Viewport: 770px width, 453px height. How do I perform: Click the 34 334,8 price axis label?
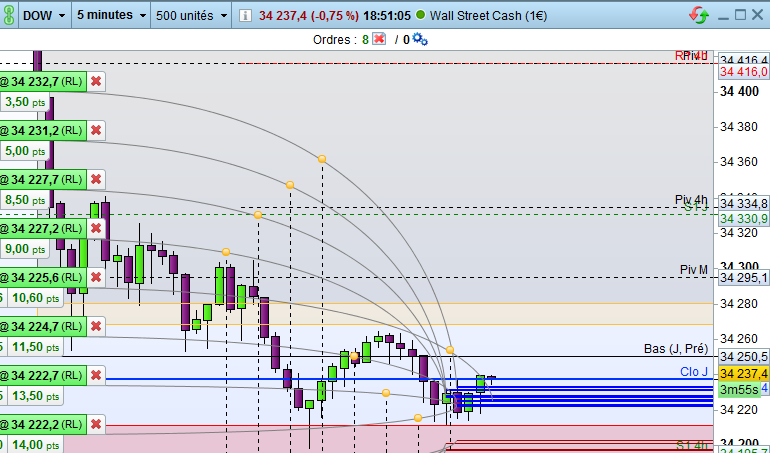(743, 203)
